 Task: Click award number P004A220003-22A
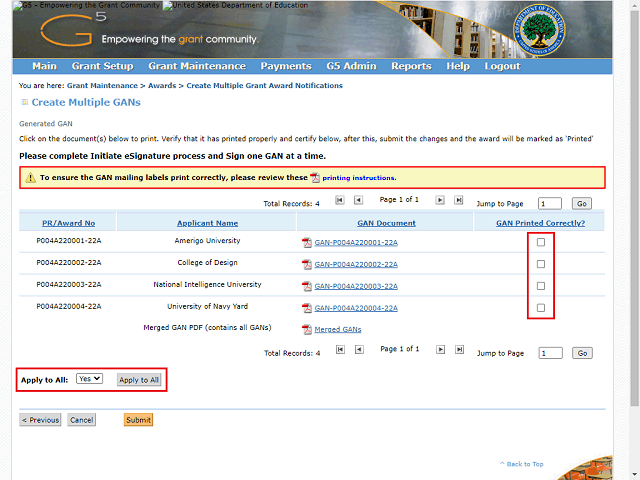[x=69, y=284]
